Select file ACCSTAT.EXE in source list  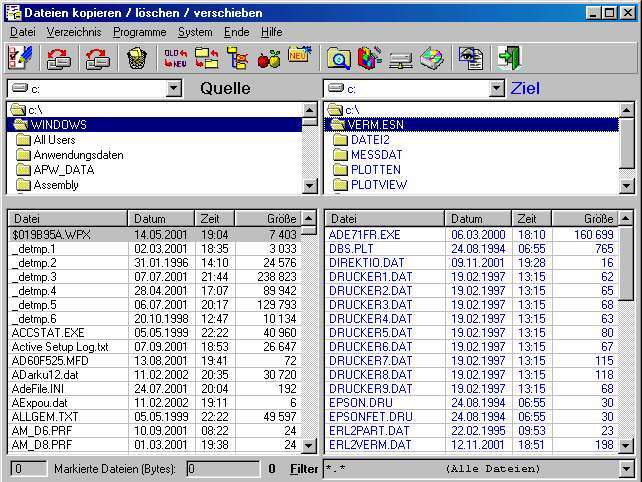tap(49, 332)
